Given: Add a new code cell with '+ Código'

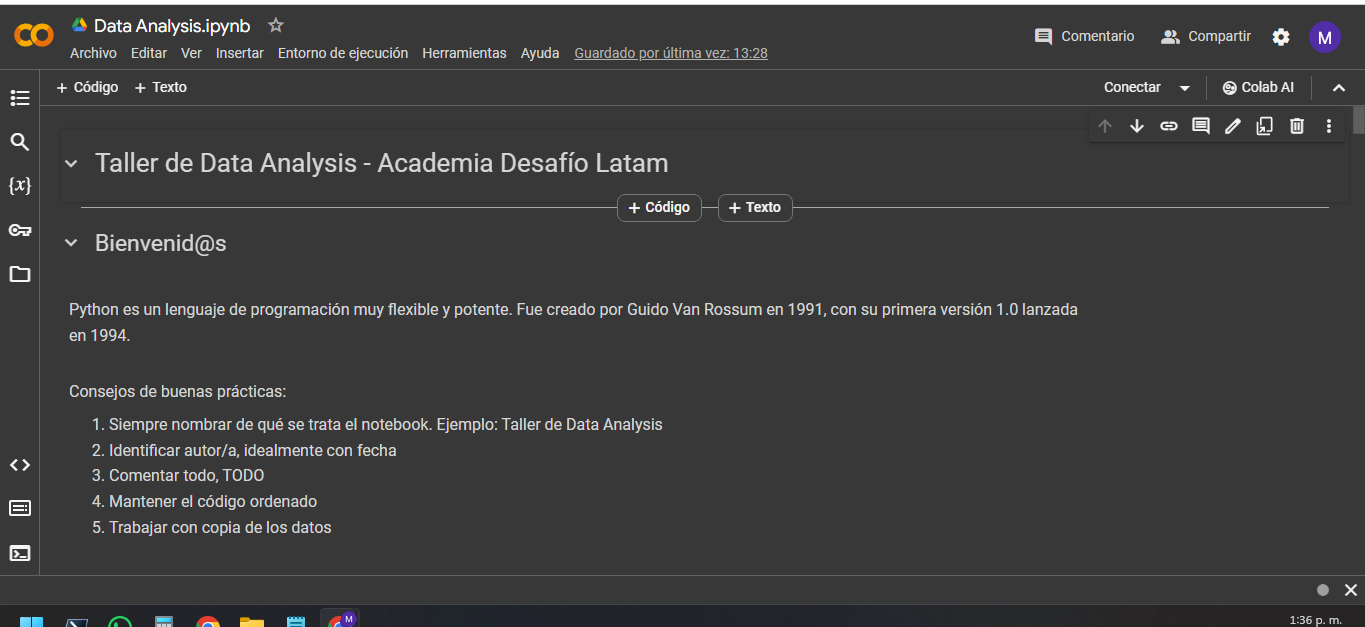Looking at the screenshot, I should (x=87, y=87).
